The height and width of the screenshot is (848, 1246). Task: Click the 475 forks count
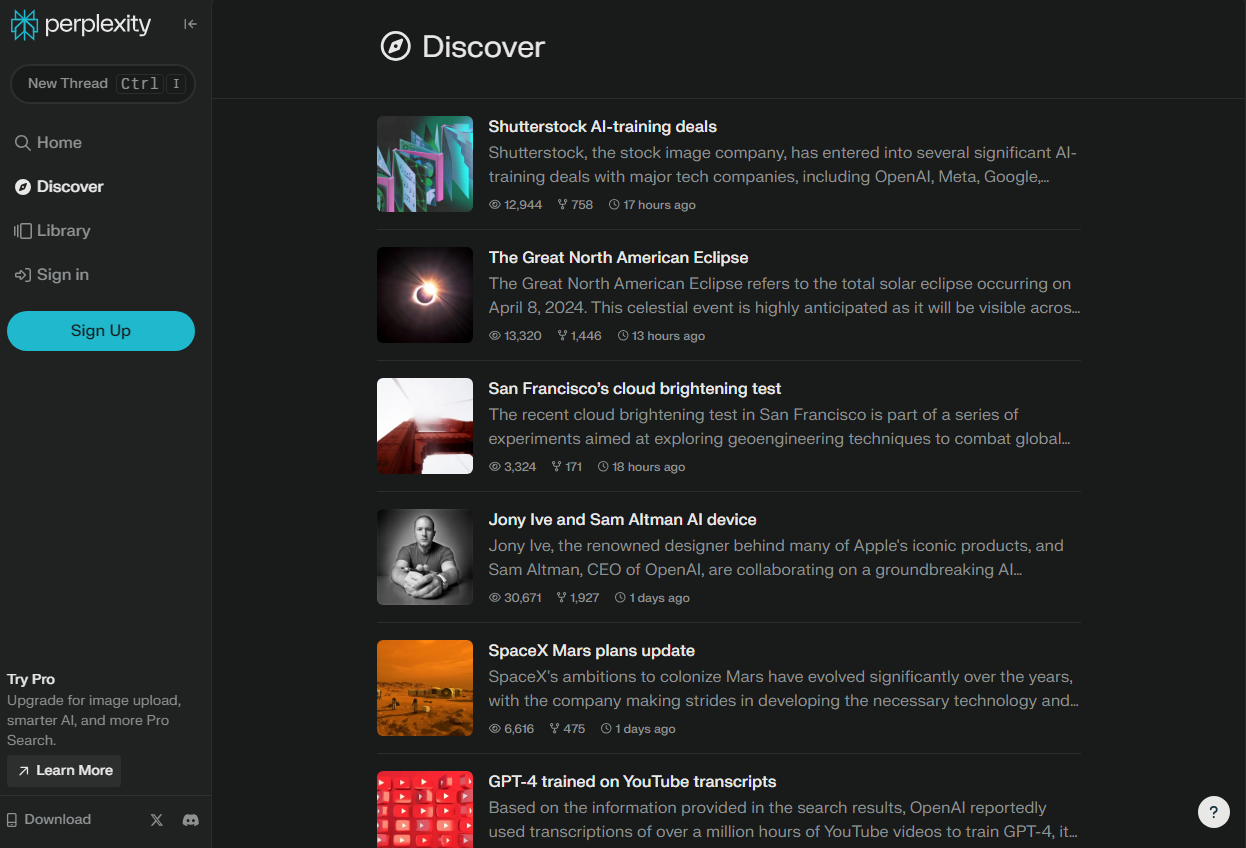pyautogui.click(x=567, y=729)
